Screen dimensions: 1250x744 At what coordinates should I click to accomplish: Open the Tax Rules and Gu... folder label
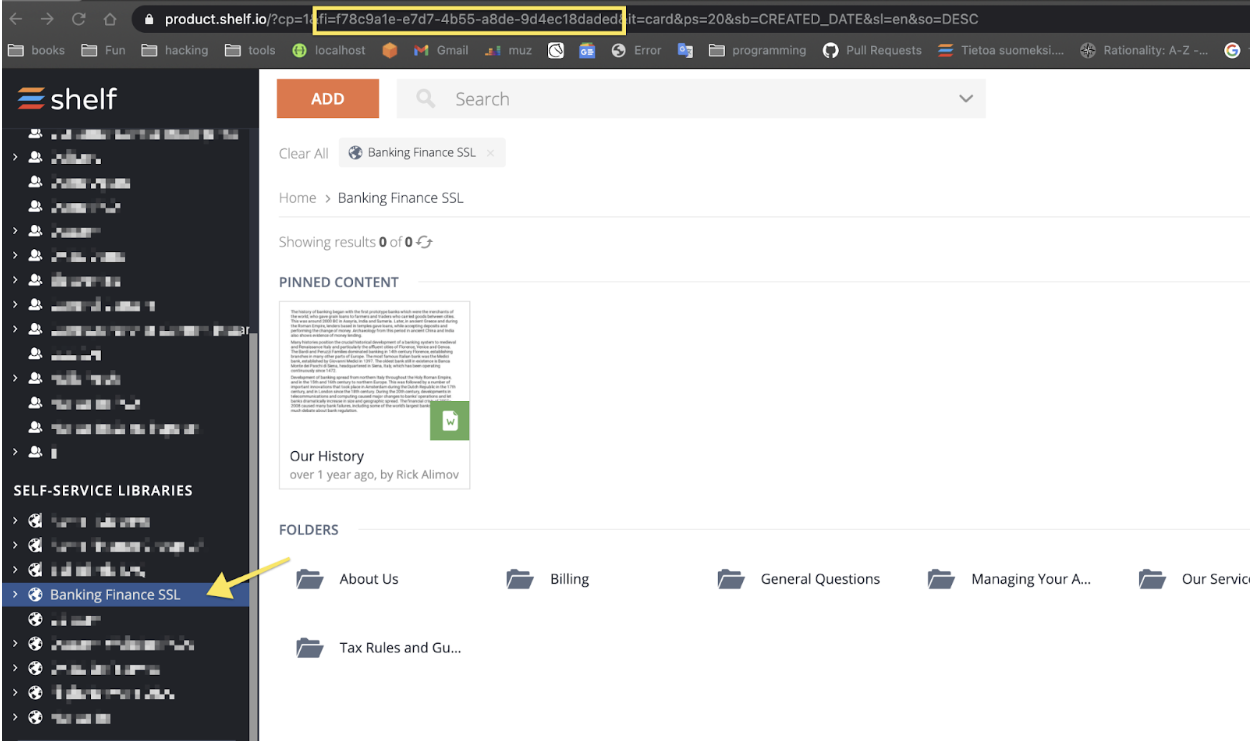(x=401, y=648)
